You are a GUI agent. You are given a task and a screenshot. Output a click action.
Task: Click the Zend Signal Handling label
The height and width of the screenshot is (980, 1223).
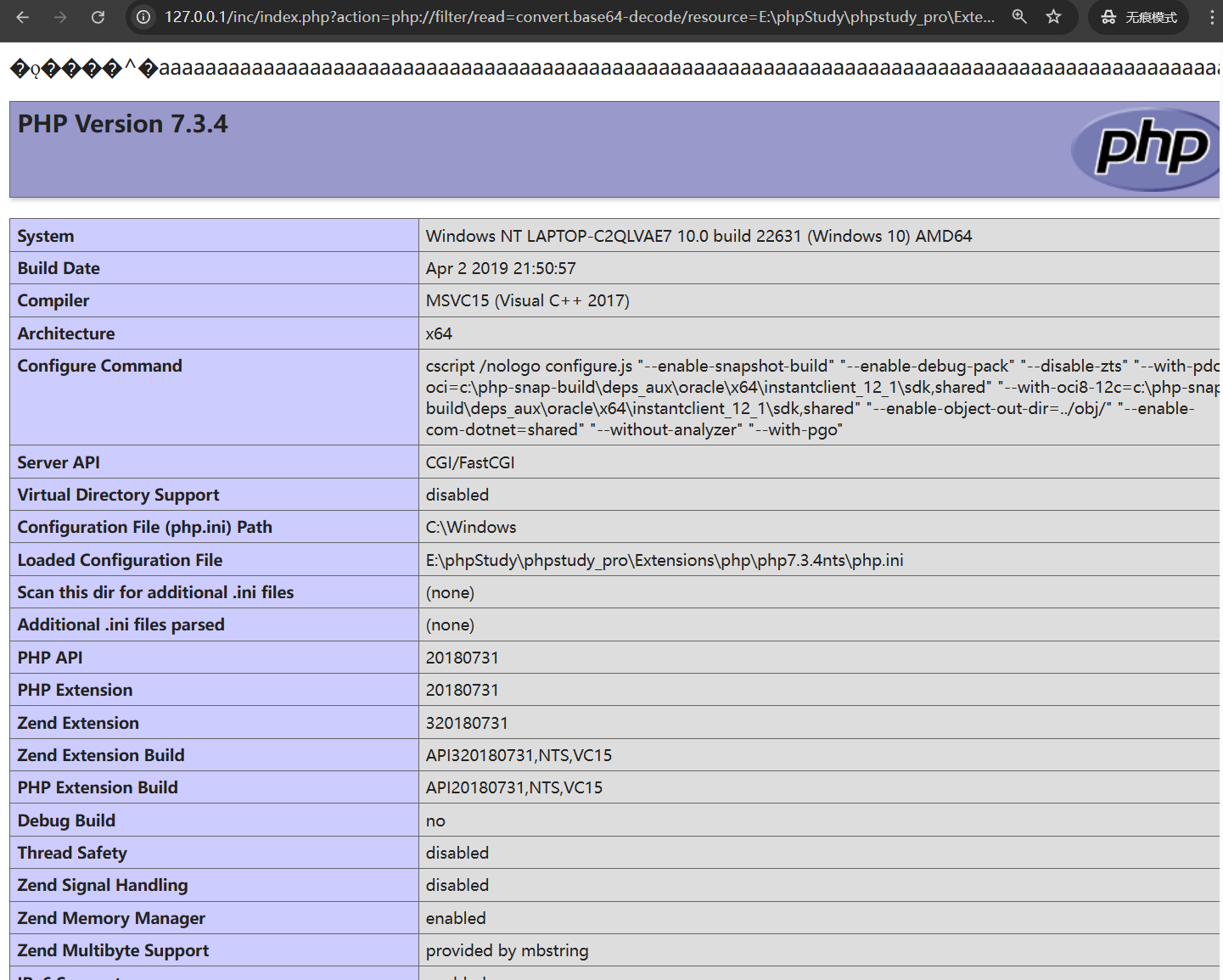[x=103, y=885]
